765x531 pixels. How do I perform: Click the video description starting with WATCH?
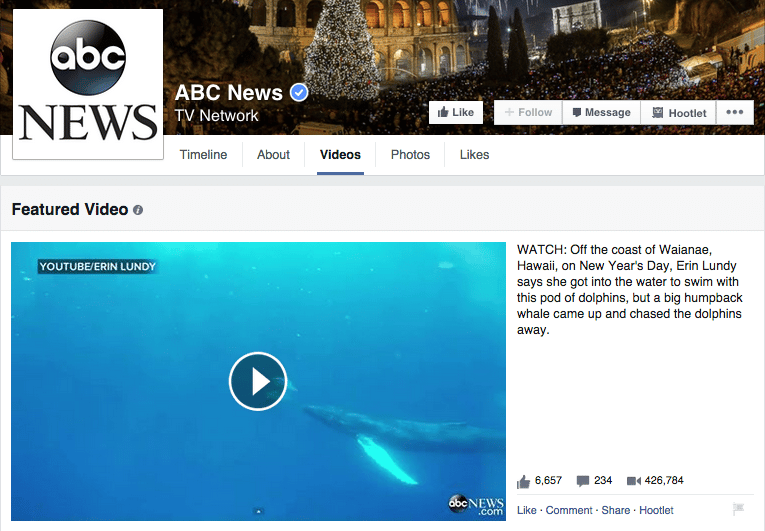click(630, 289)
